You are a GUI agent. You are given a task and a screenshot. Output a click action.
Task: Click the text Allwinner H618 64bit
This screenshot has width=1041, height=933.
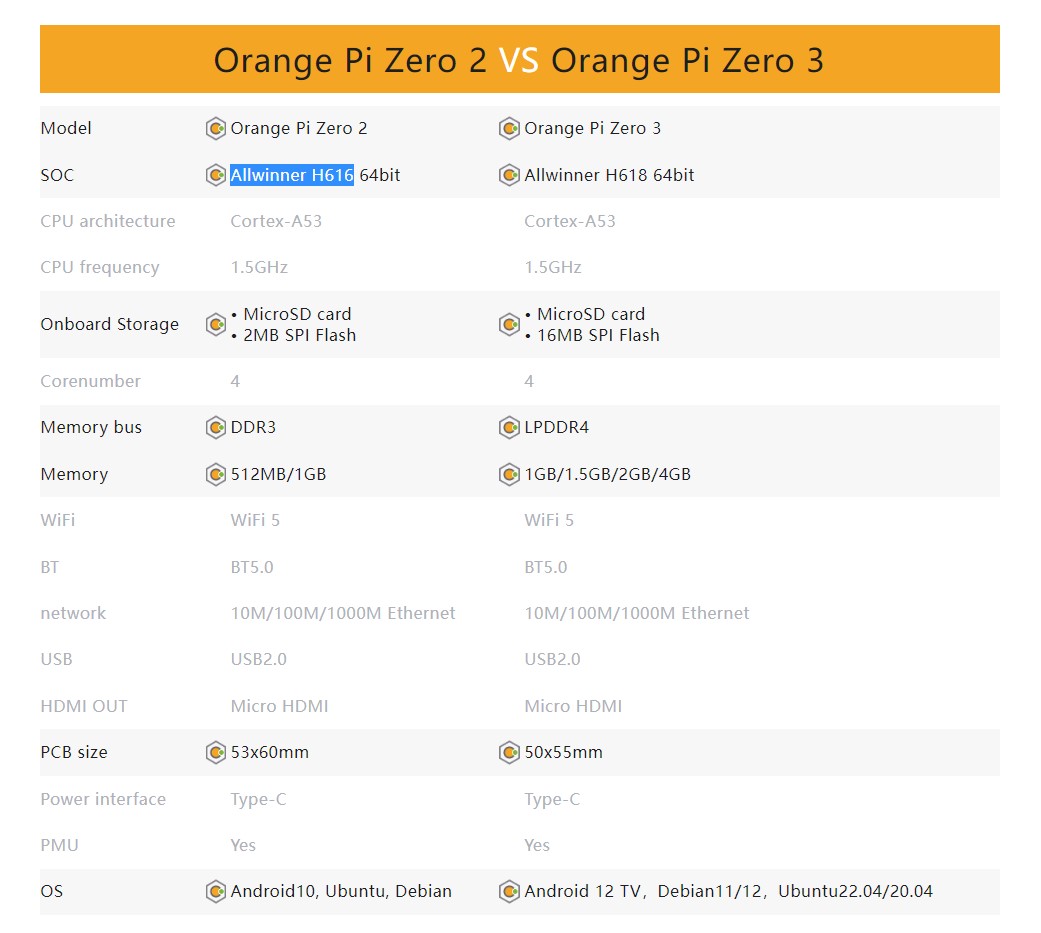609,175
